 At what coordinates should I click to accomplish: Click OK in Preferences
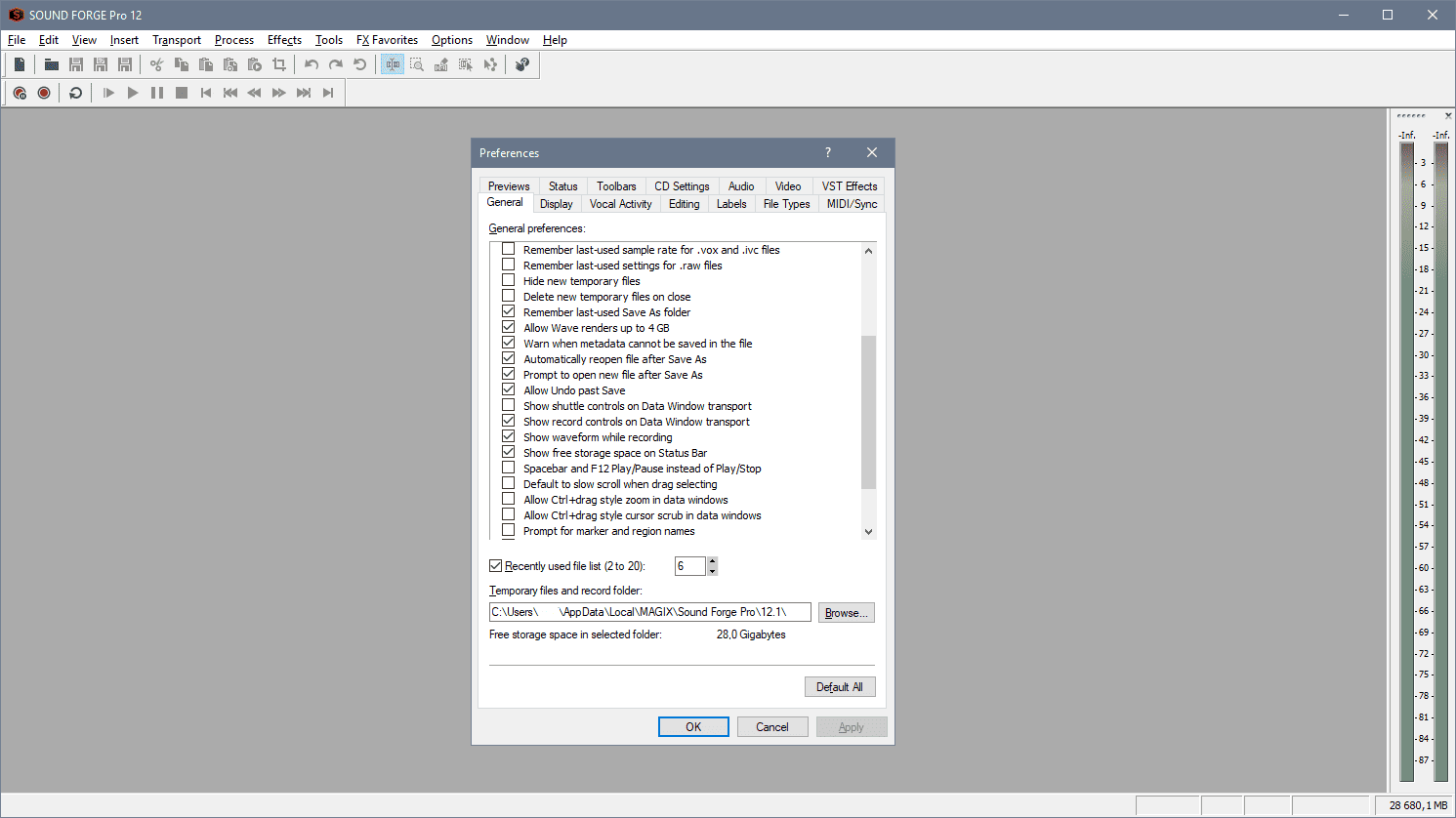tap(693, 727)
